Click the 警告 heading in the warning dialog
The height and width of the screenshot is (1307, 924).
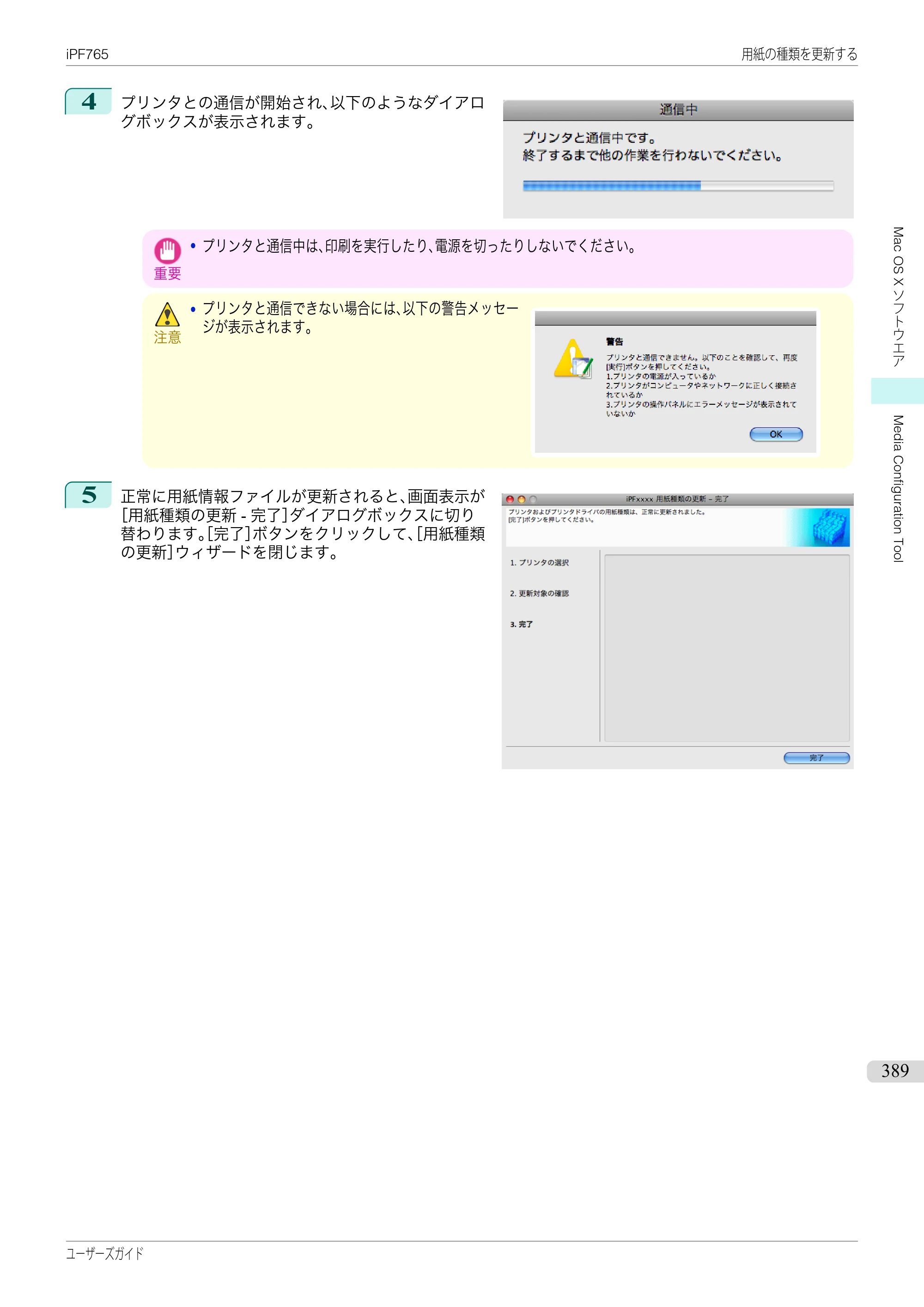[x=614, y=341]
